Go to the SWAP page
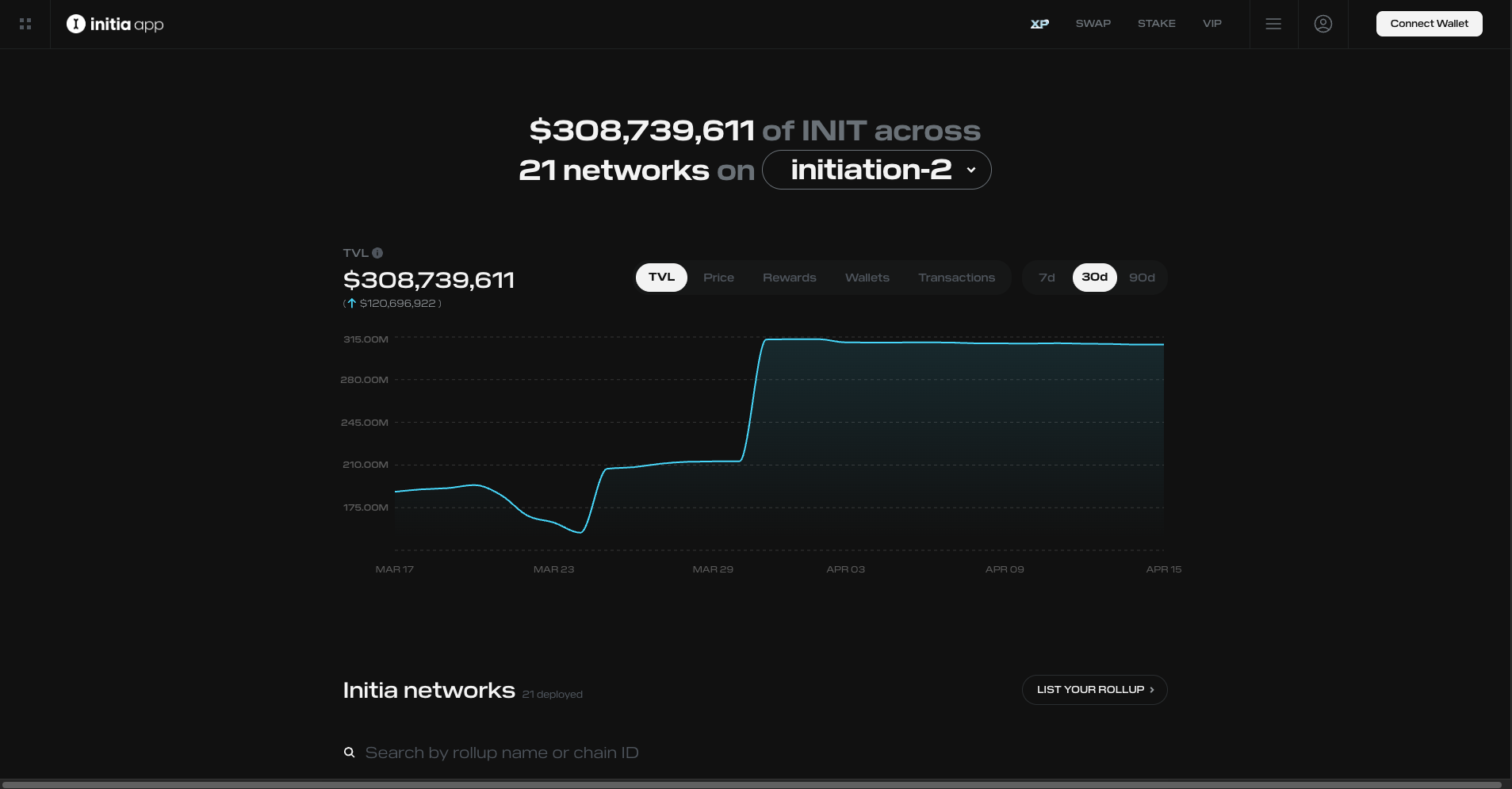1512x789 pixels. click(1093, 24)
